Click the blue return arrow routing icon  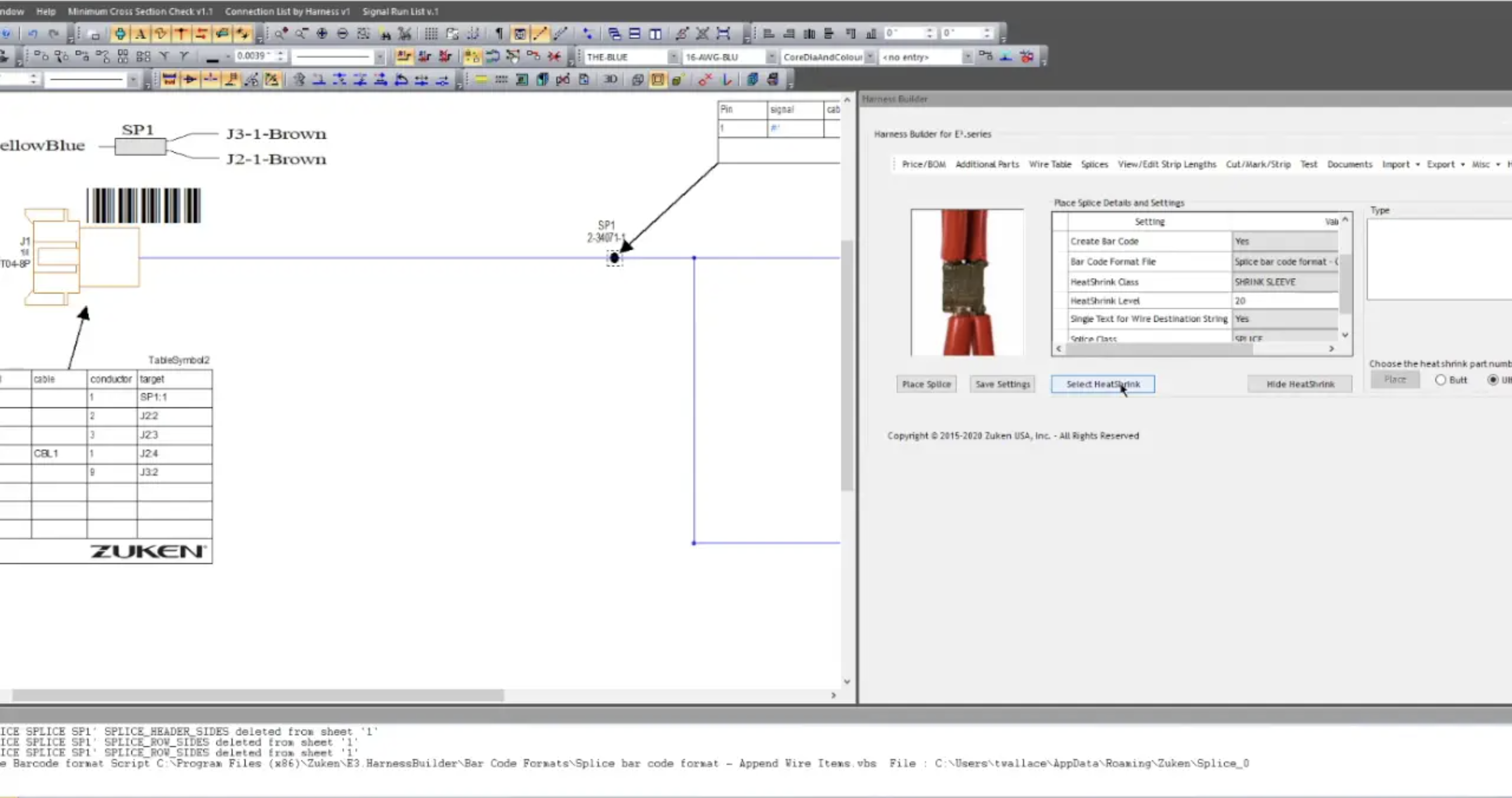coord(492,56)
